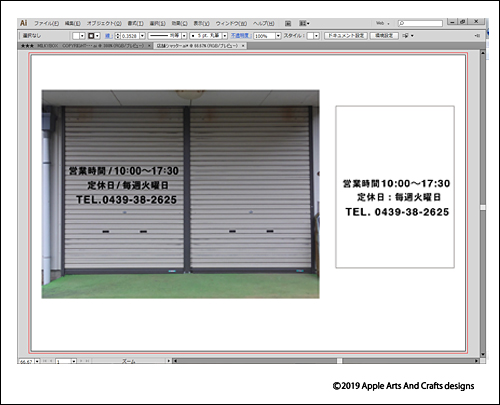Click into the help search field
Screen dimensions: 500x405
point(421,23)
